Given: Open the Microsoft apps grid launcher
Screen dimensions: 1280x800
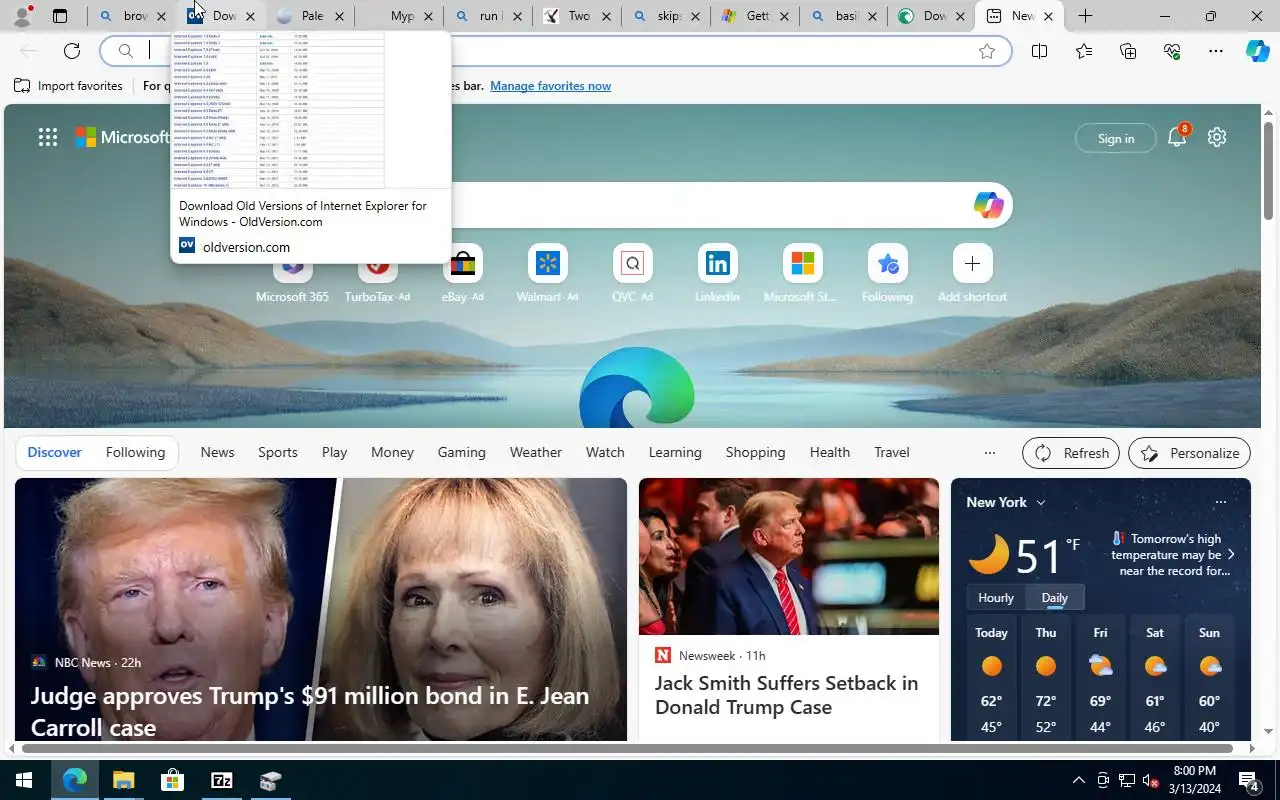Looking at the screenshot, I should (x=47, y=137).
